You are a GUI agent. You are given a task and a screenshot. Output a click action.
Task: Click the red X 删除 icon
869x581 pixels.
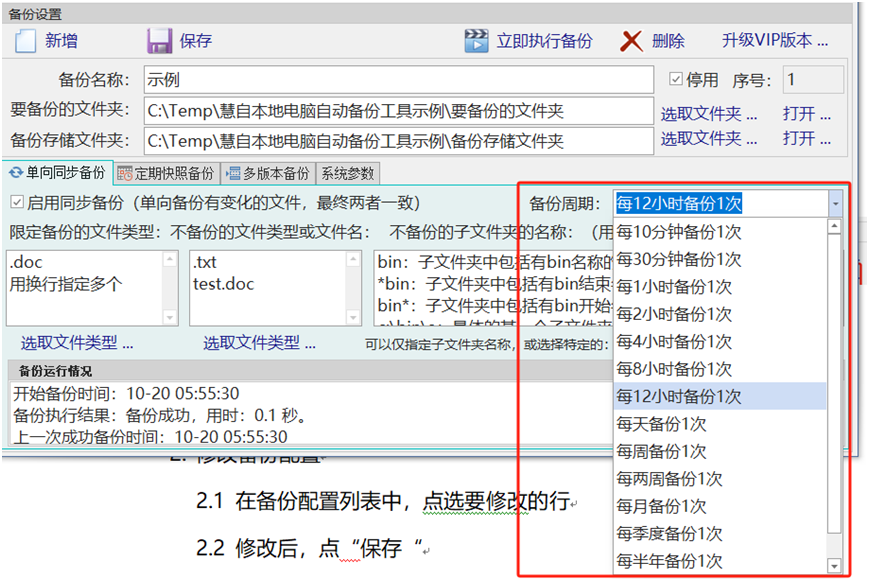(631, 41)
